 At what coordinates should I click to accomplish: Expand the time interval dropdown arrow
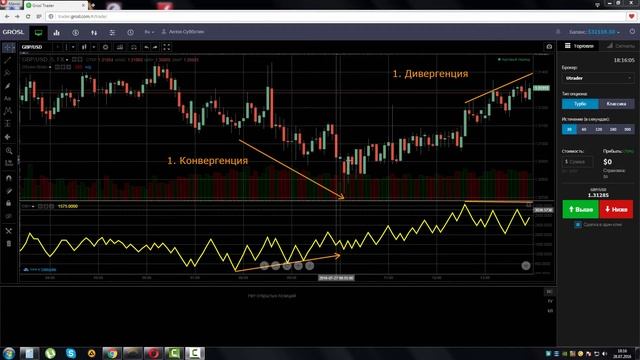click(x=73, y=47)
